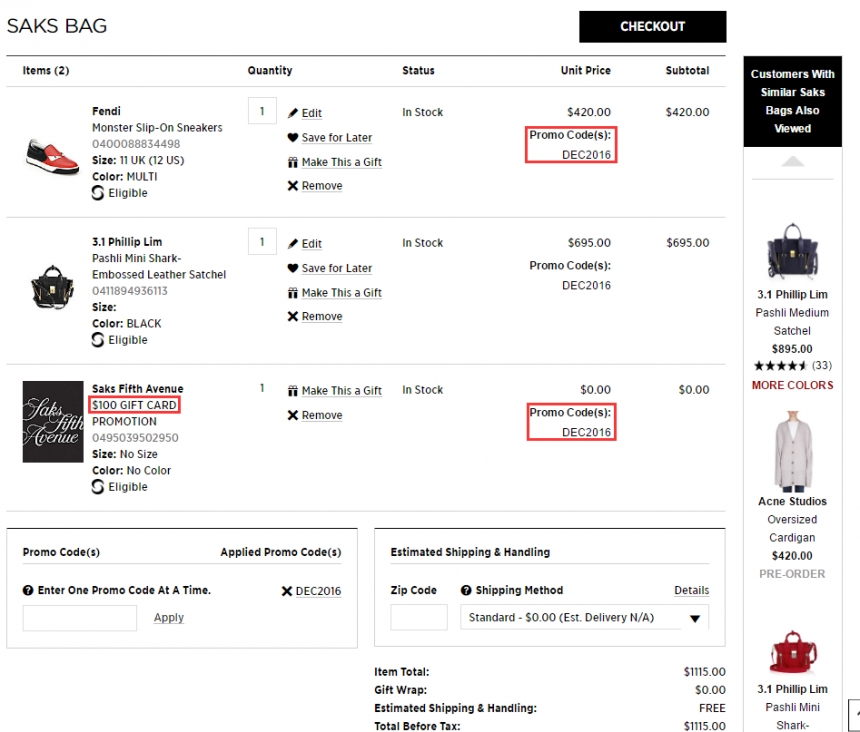Click the pencil icon for 3.1 Phillip Lim satchel
The width and height of the screenshot is (860, 732).
click(x=293, y=243)
